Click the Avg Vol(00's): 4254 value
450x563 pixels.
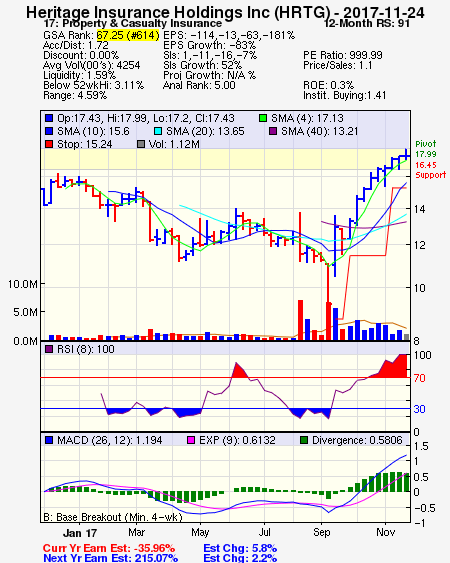tap(92, 65)
